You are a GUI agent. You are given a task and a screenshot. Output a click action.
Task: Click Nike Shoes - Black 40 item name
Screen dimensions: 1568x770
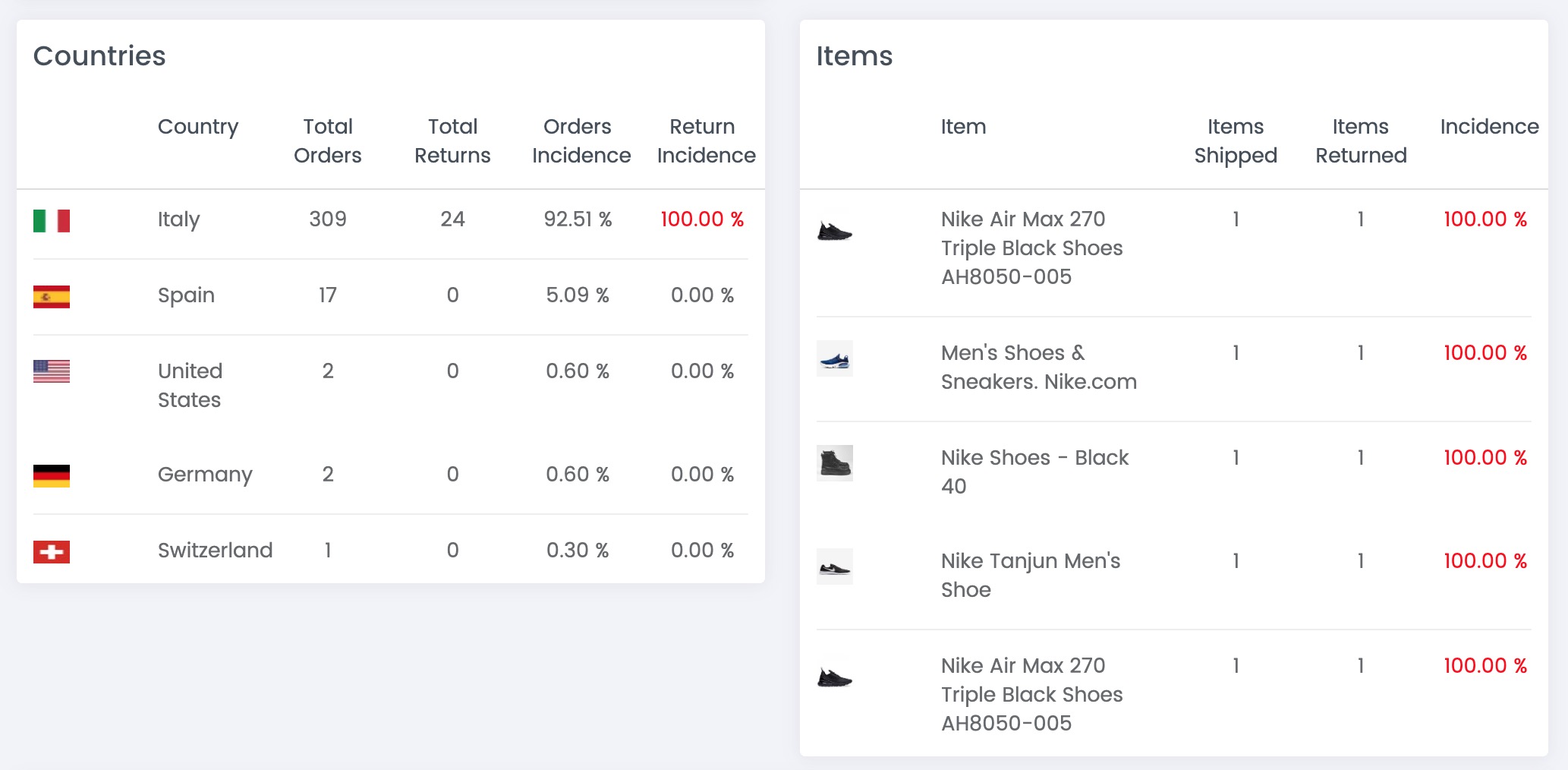(1035, 472)
